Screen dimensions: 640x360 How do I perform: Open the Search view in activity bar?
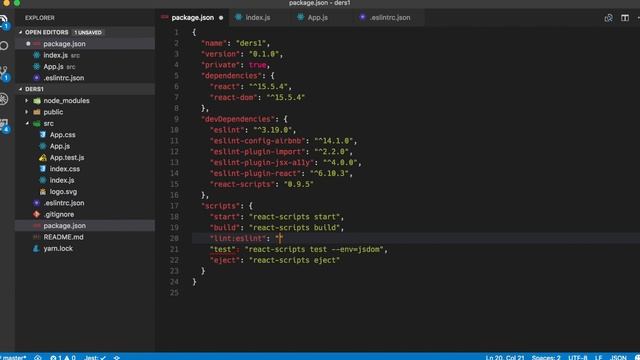4,46
